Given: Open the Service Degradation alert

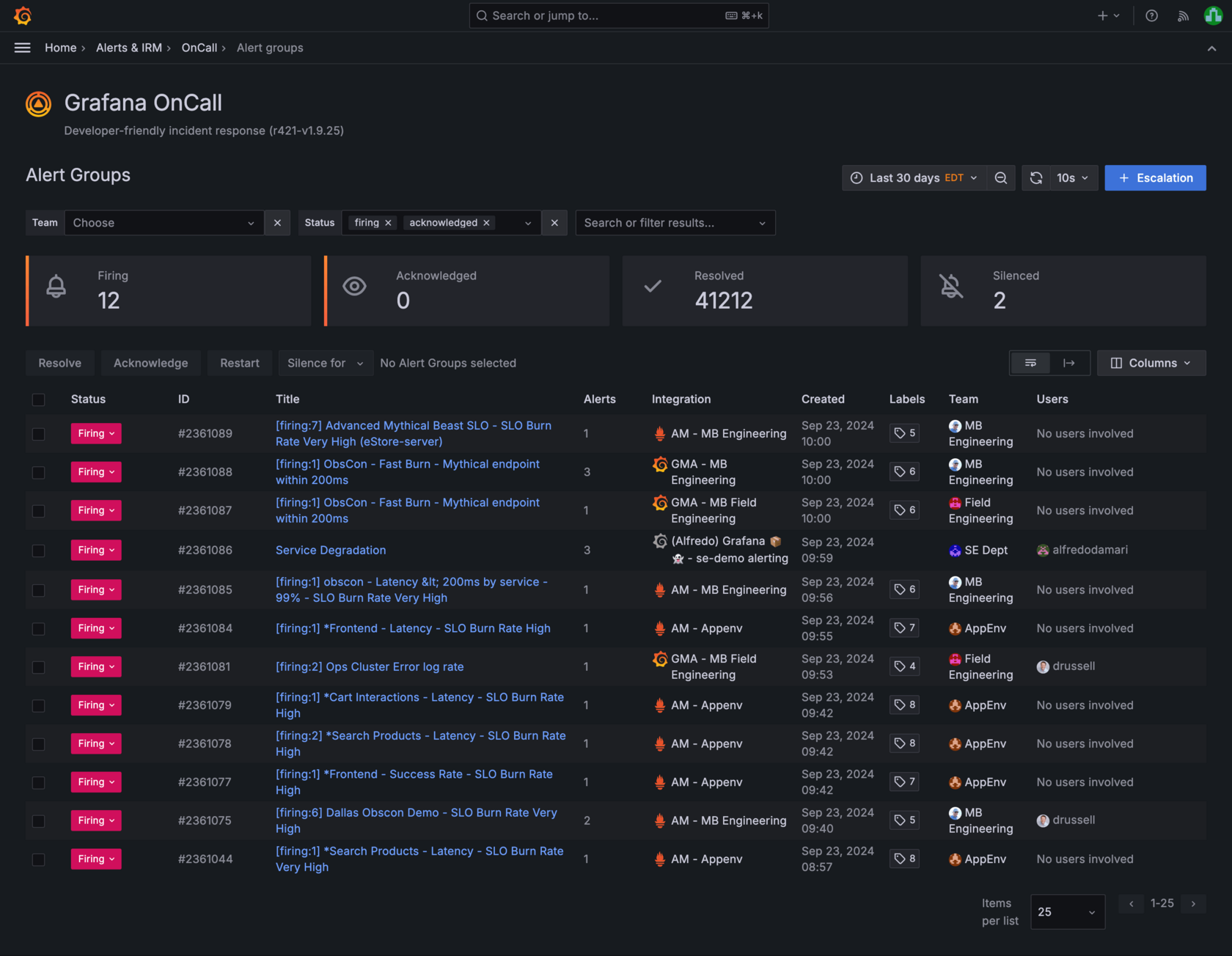Looking at the screenshot, I should click(x=331, y=550).
